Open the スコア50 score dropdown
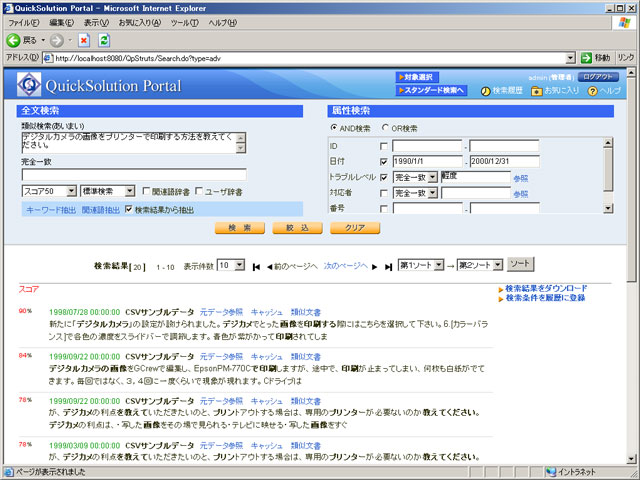Image resolution: width=640 pixels, height=480 pixels. click(48, 191)
